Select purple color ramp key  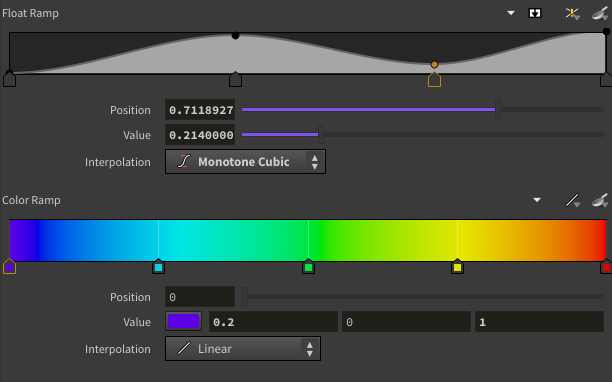(x=9, y=267)
